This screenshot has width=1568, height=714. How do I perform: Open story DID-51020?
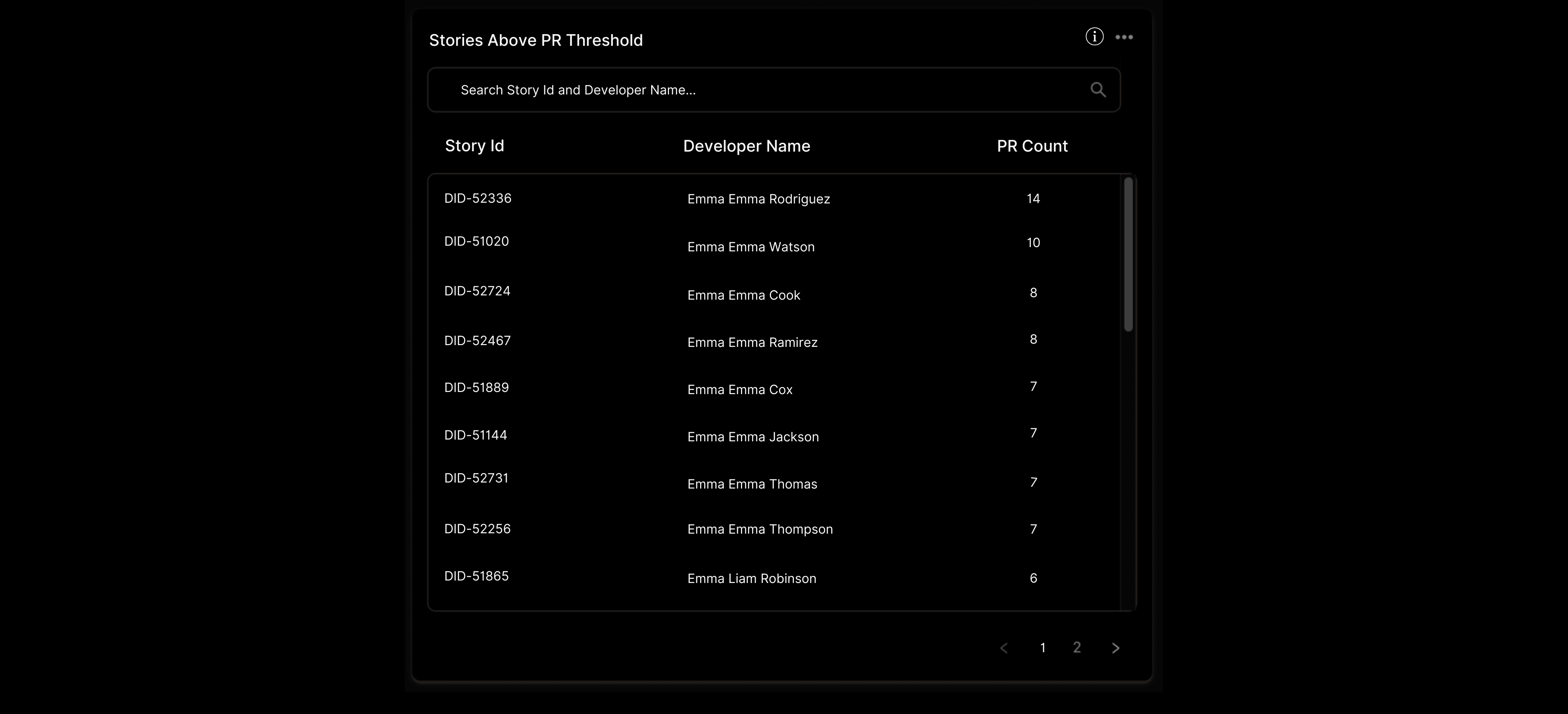click(x=476, y=242)
